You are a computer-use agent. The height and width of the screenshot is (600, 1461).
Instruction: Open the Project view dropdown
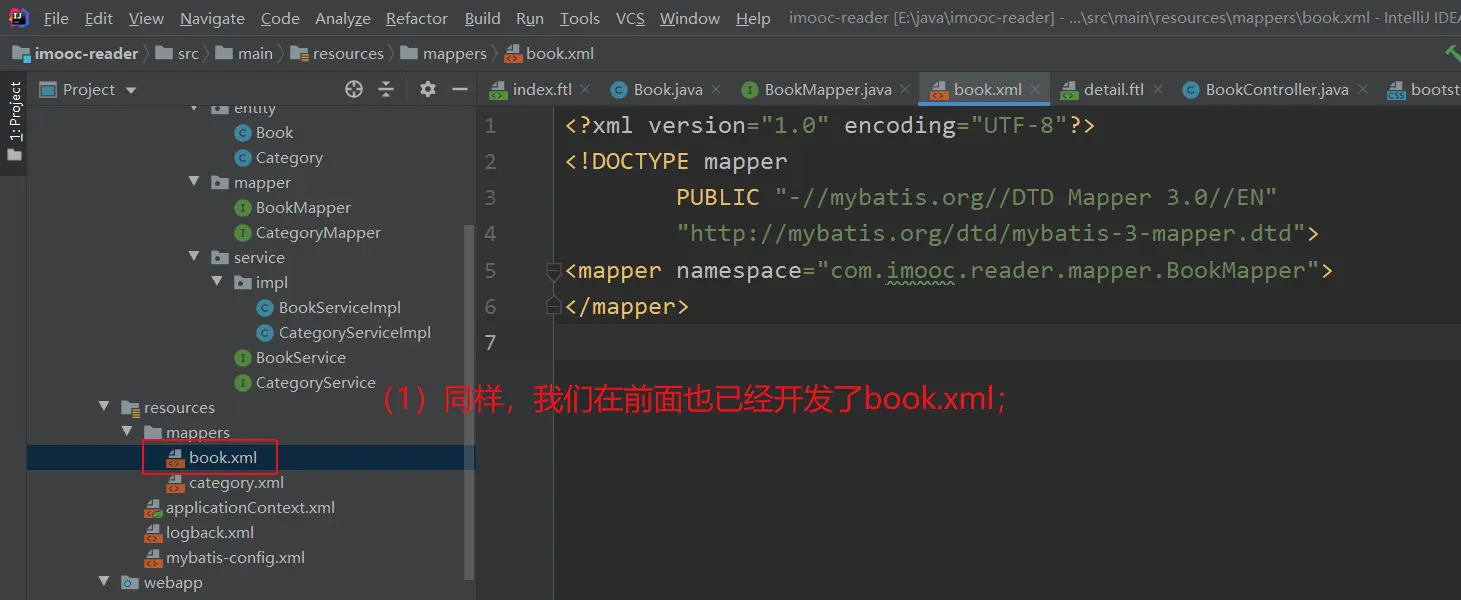(131, 90)
